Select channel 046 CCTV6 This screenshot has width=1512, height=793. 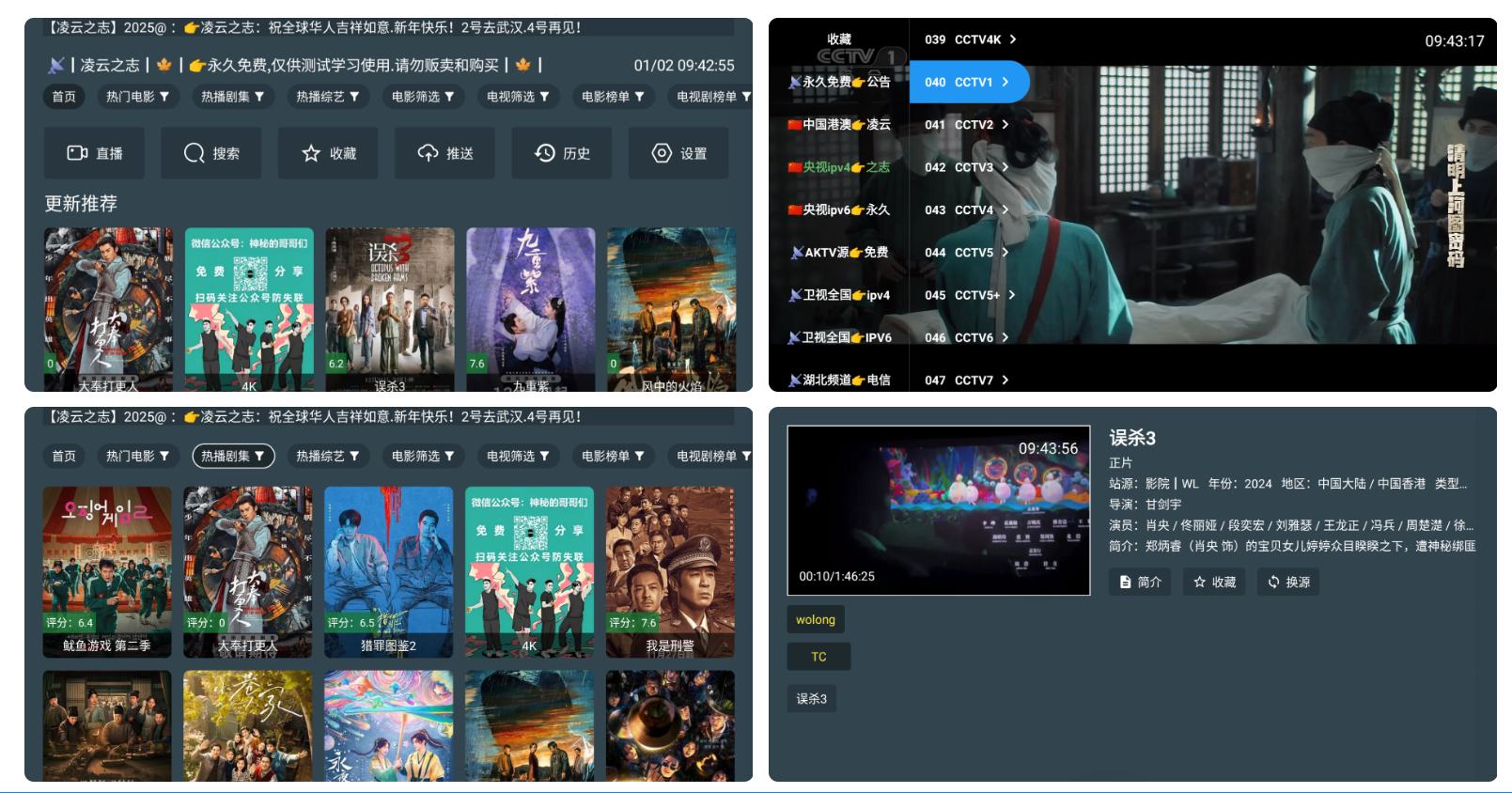point(971,337)
